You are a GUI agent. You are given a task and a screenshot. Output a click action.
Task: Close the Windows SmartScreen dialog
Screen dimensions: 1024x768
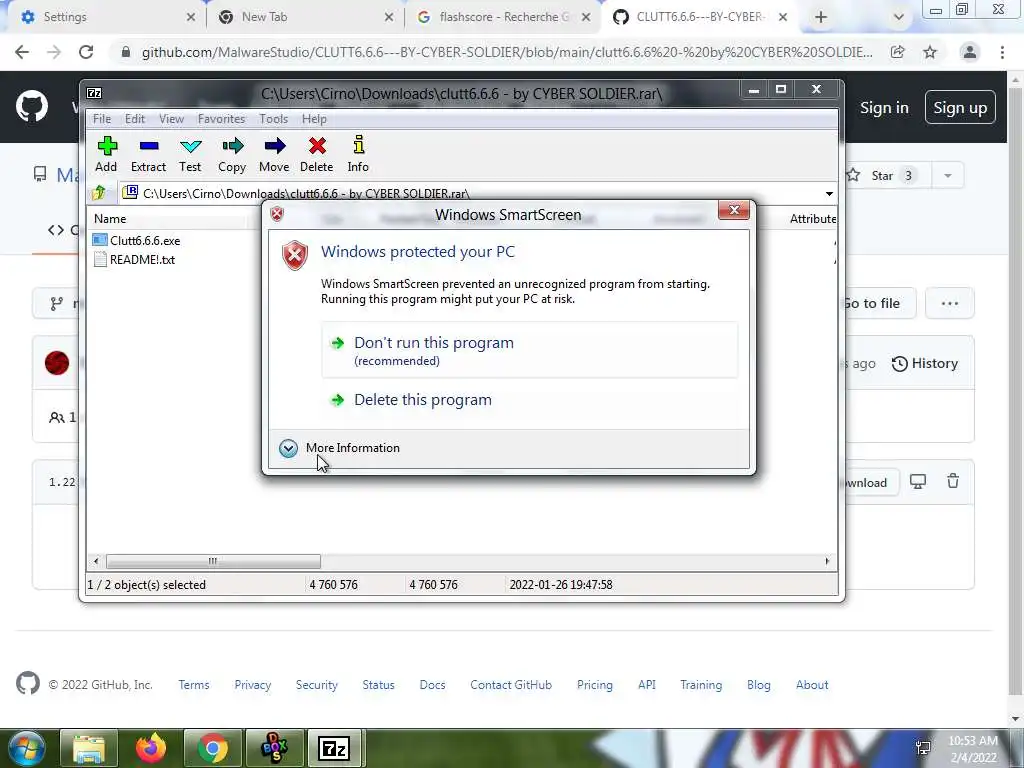733,210
